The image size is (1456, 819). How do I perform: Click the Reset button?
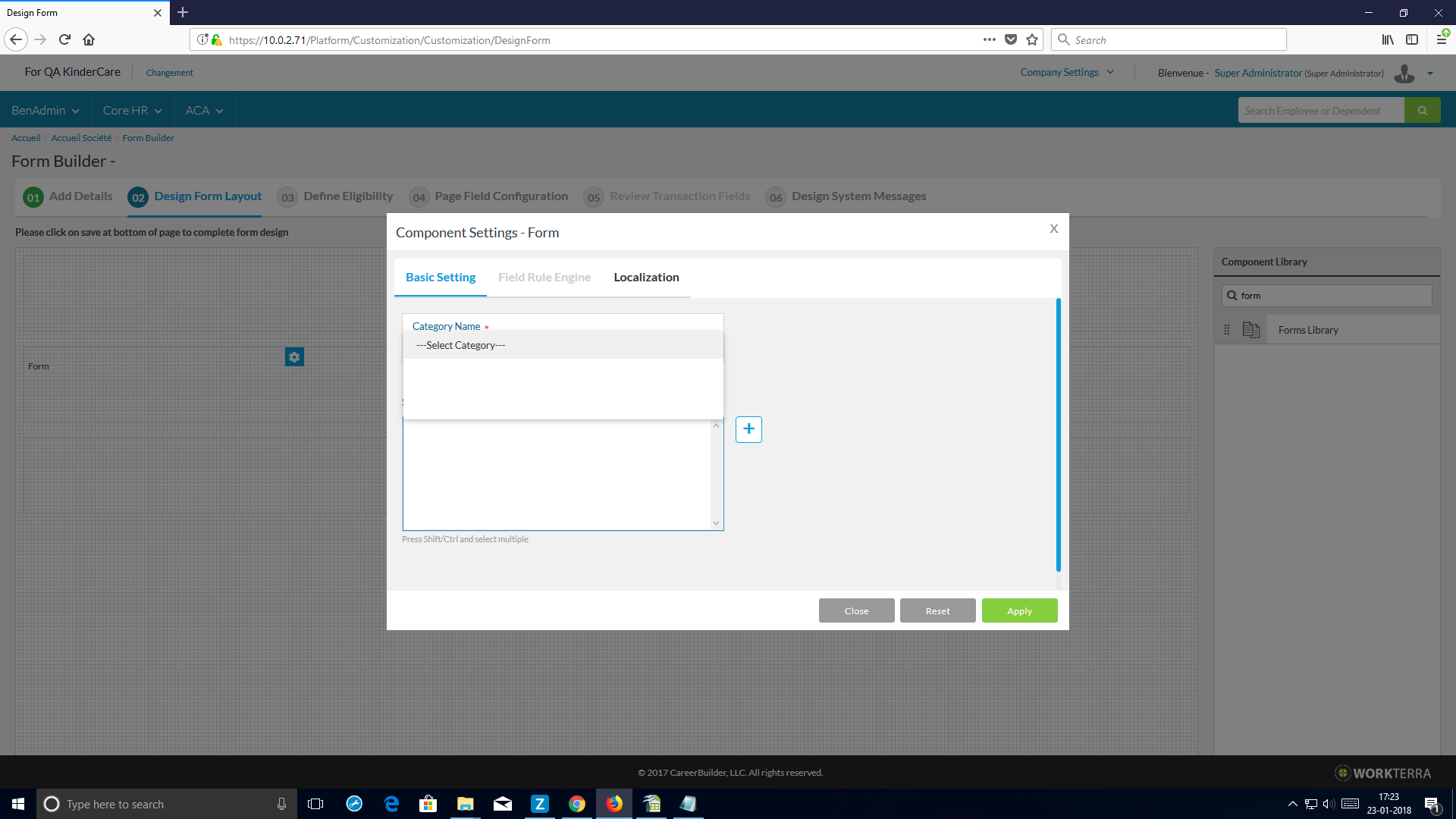pyautogui.click(x=937, y=611)
